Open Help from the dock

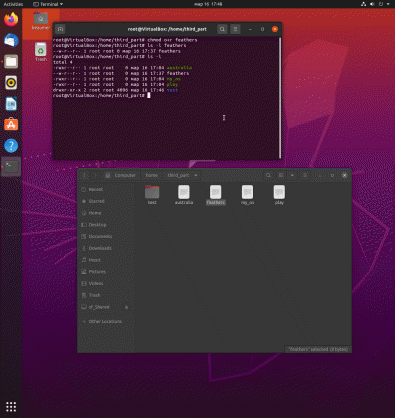(11, 146)
